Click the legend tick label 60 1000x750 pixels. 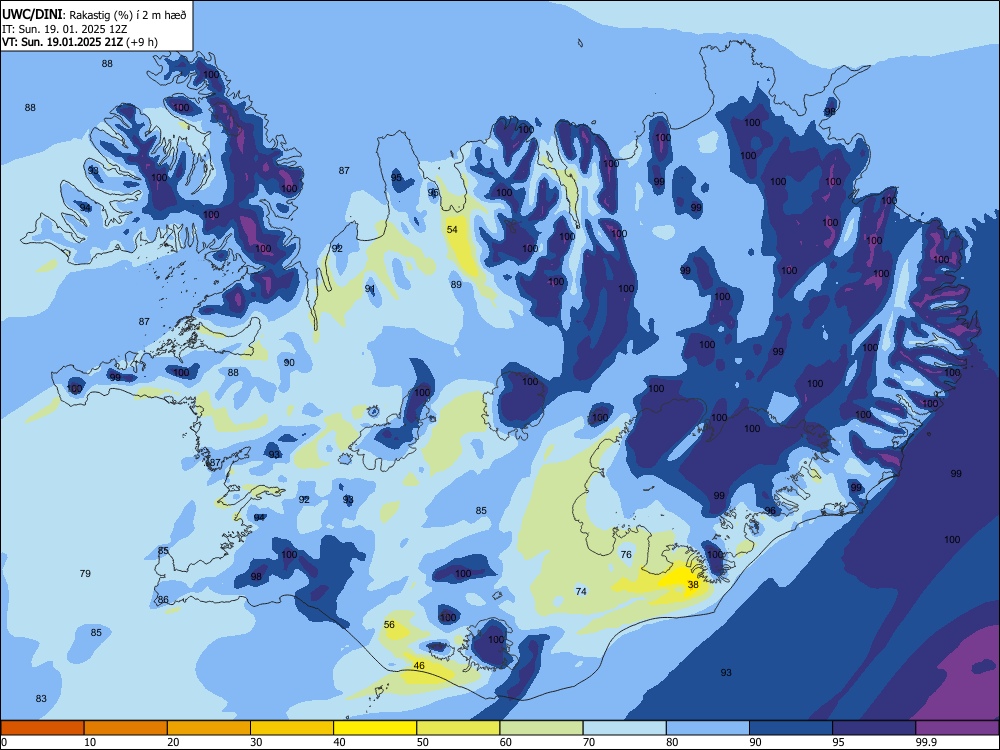tap(506, 742)
